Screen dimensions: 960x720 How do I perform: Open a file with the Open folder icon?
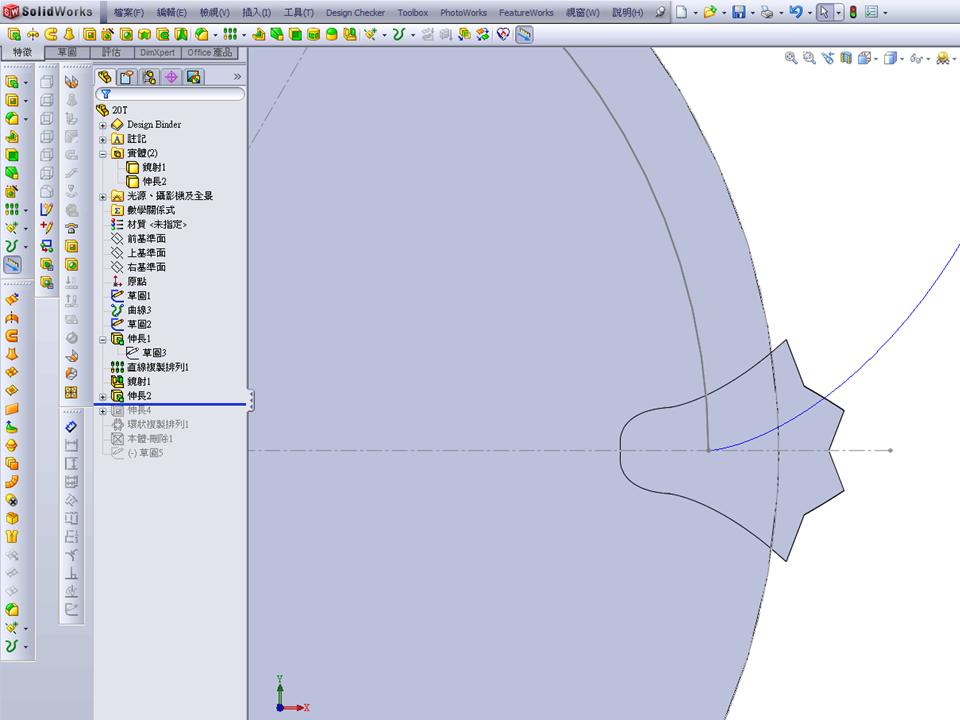(710, 12)
